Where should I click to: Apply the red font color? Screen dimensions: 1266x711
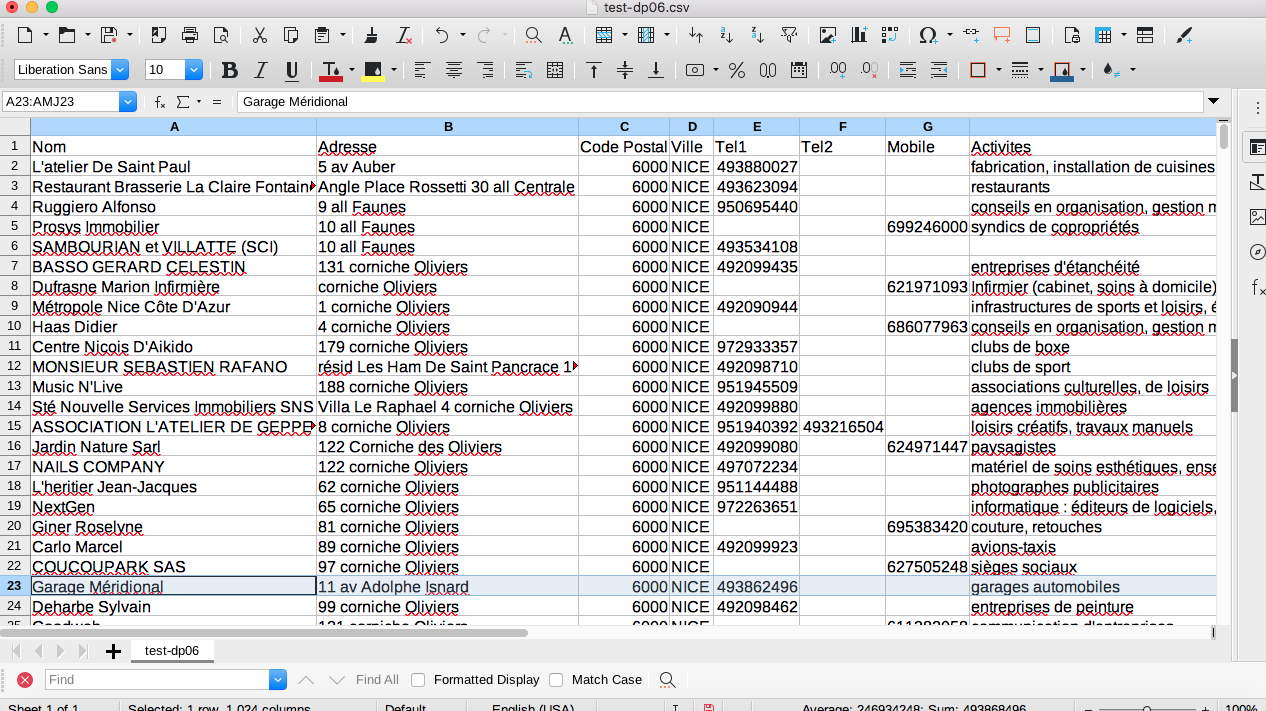331,70
